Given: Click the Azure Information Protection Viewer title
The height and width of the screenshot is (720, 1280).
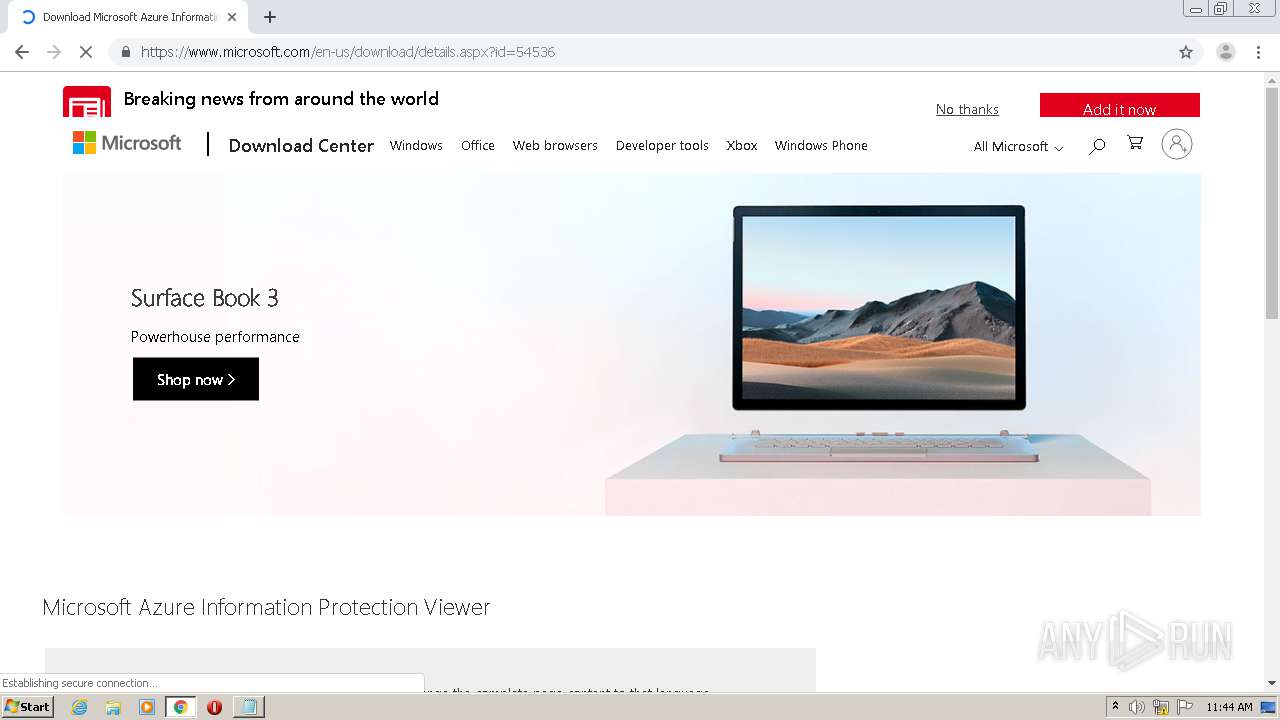Looking at the screenshot, I should [x=266, y=607].
